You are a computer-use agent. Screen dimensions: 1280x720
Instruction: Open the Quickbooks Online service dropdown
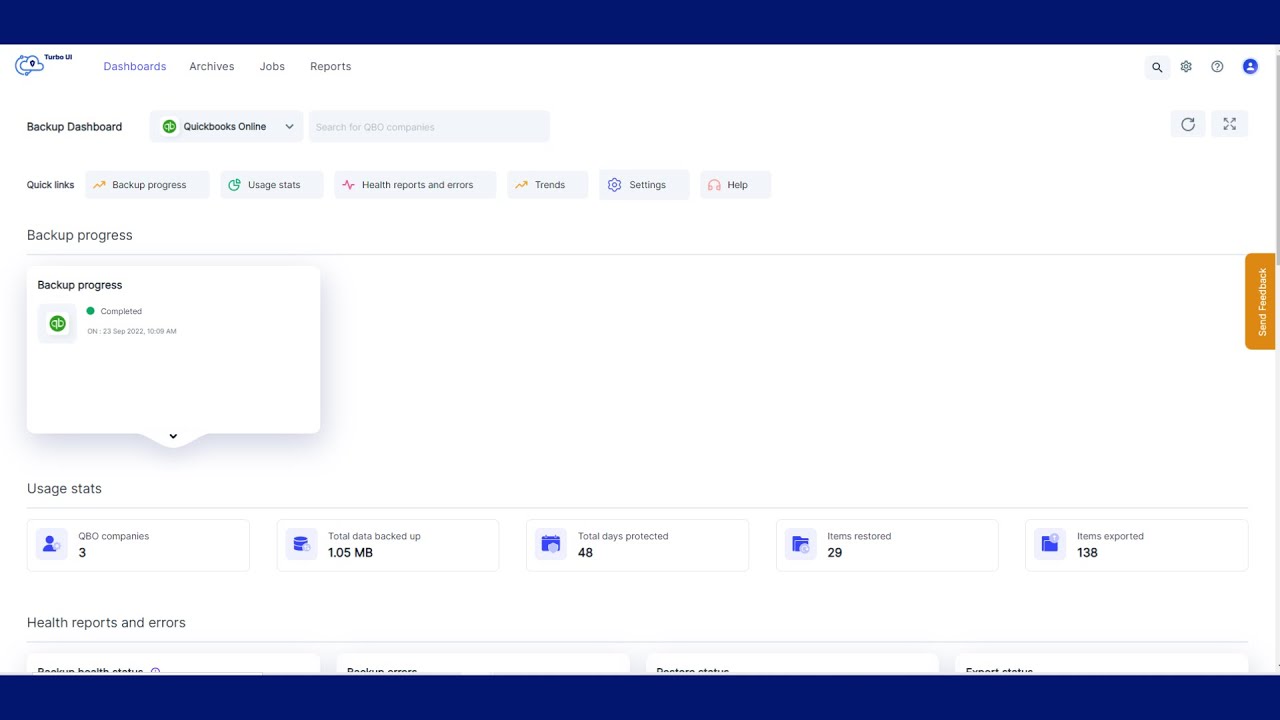226,127
